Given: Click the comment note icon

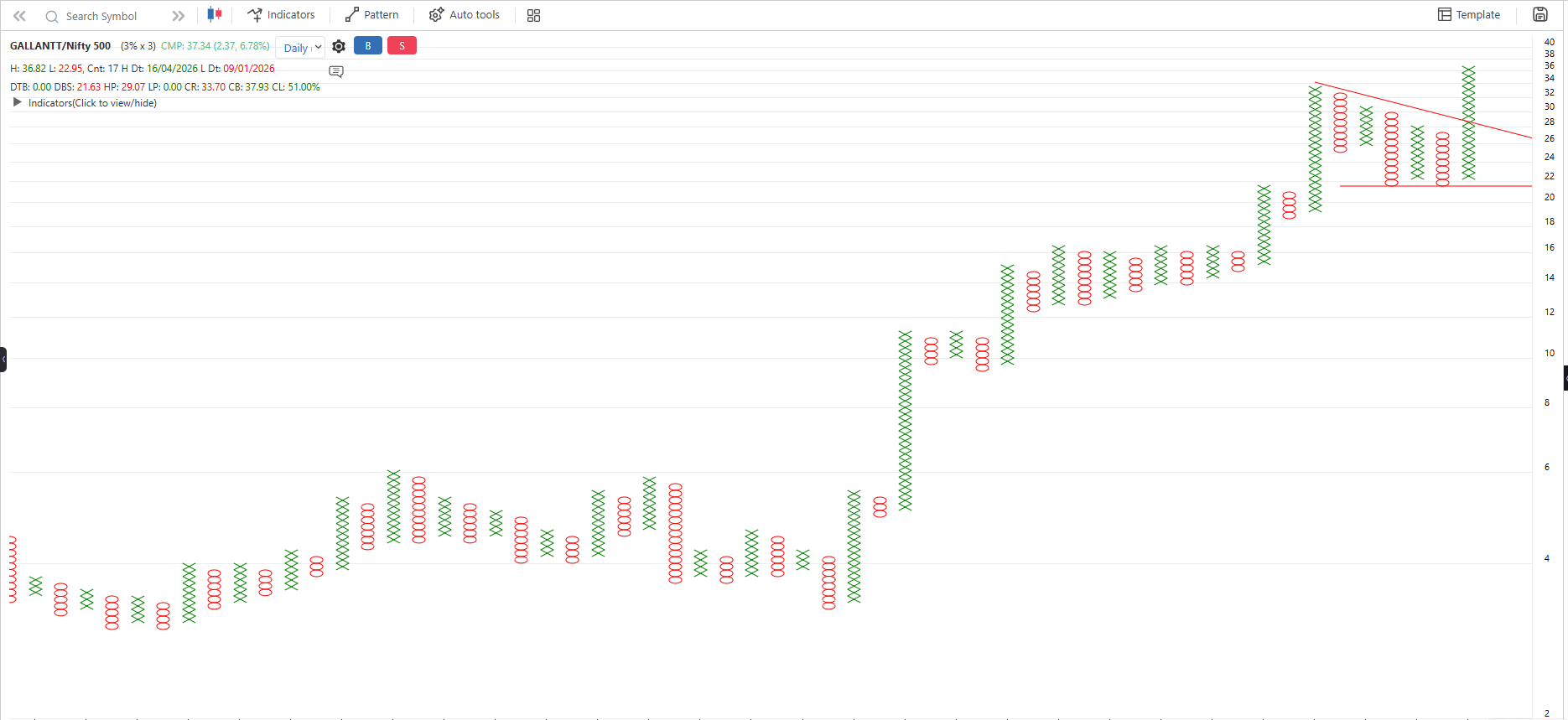Looking at the screenshot, I should coord(336,71).
